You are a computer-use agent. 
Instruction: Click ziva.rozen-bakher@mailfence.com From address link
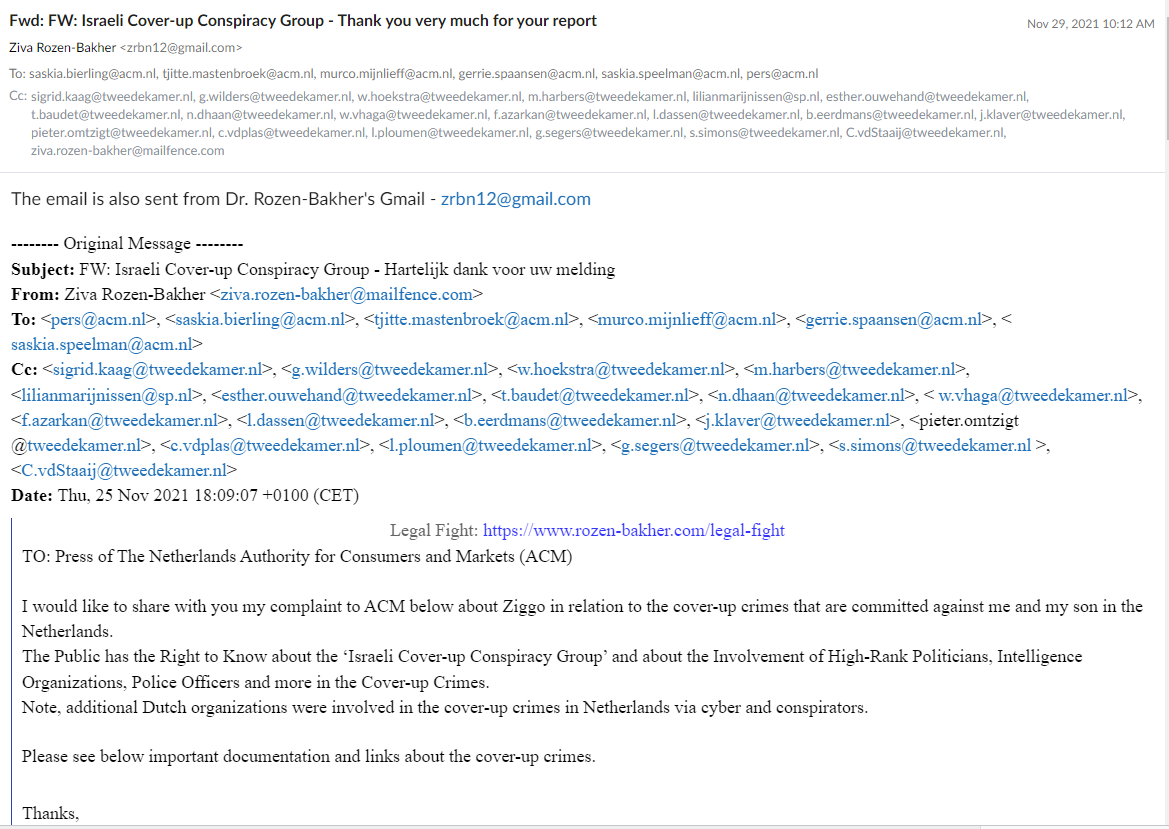346,294
